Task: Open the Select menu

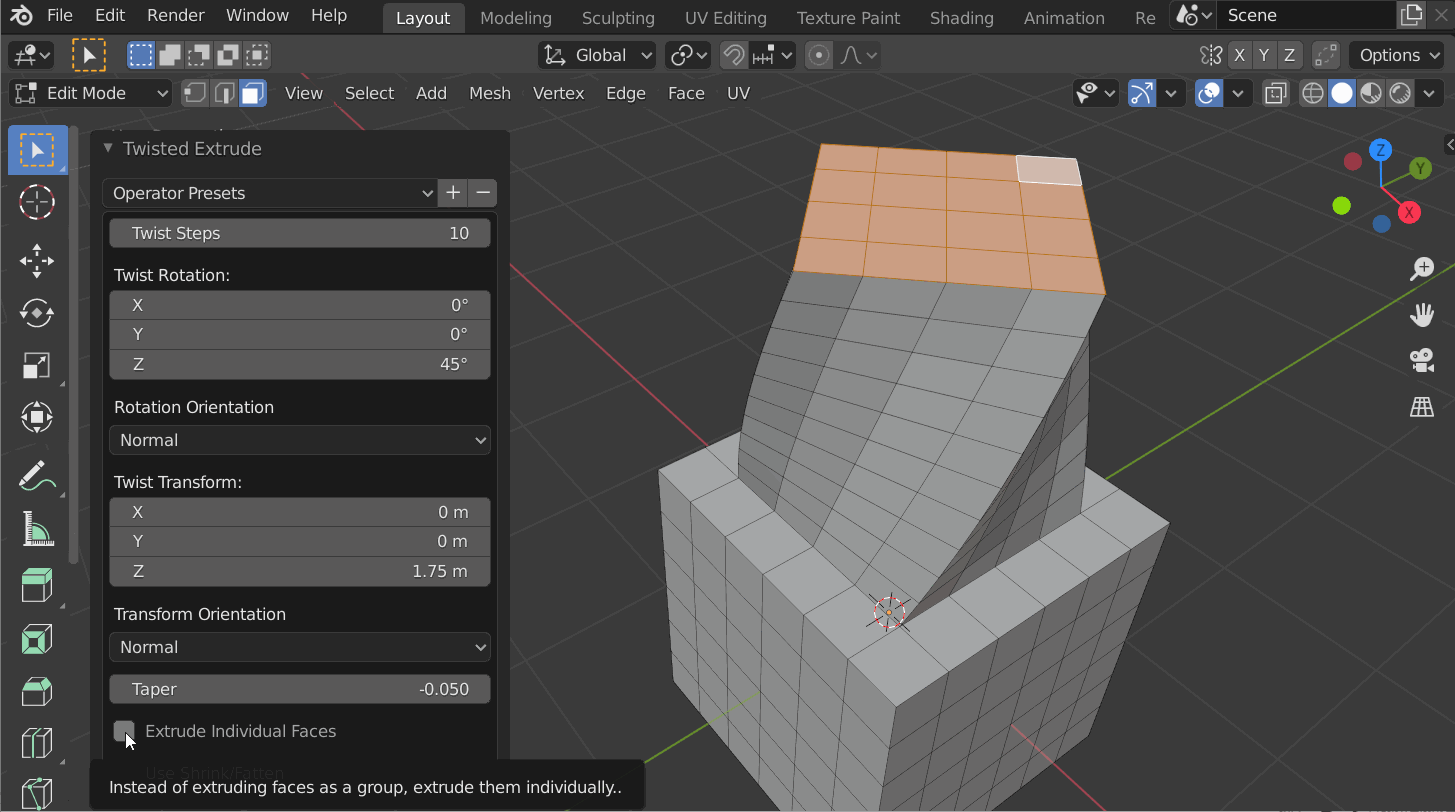Action: [x=369, y=93]
